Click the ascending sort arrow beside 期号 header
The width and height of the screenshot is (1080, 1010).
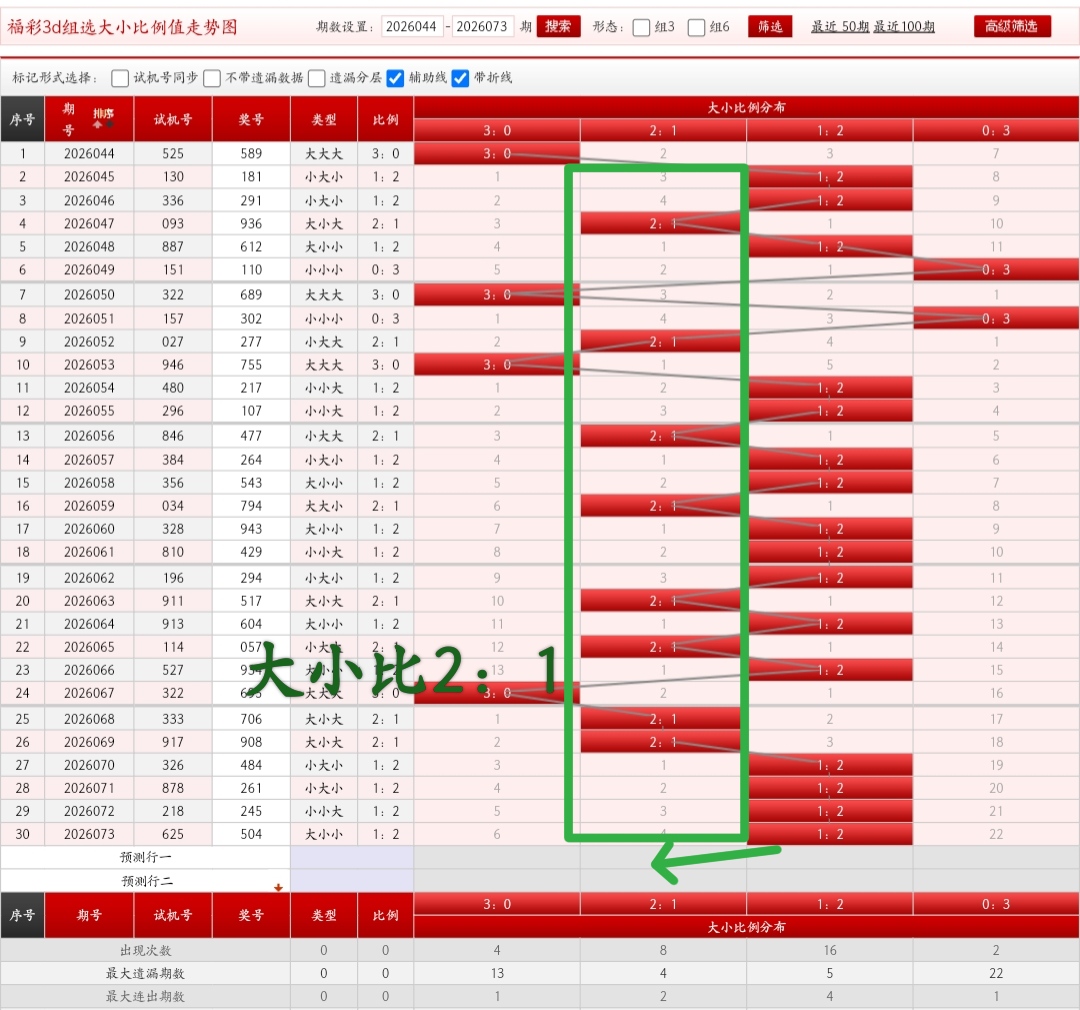point(97,125)
